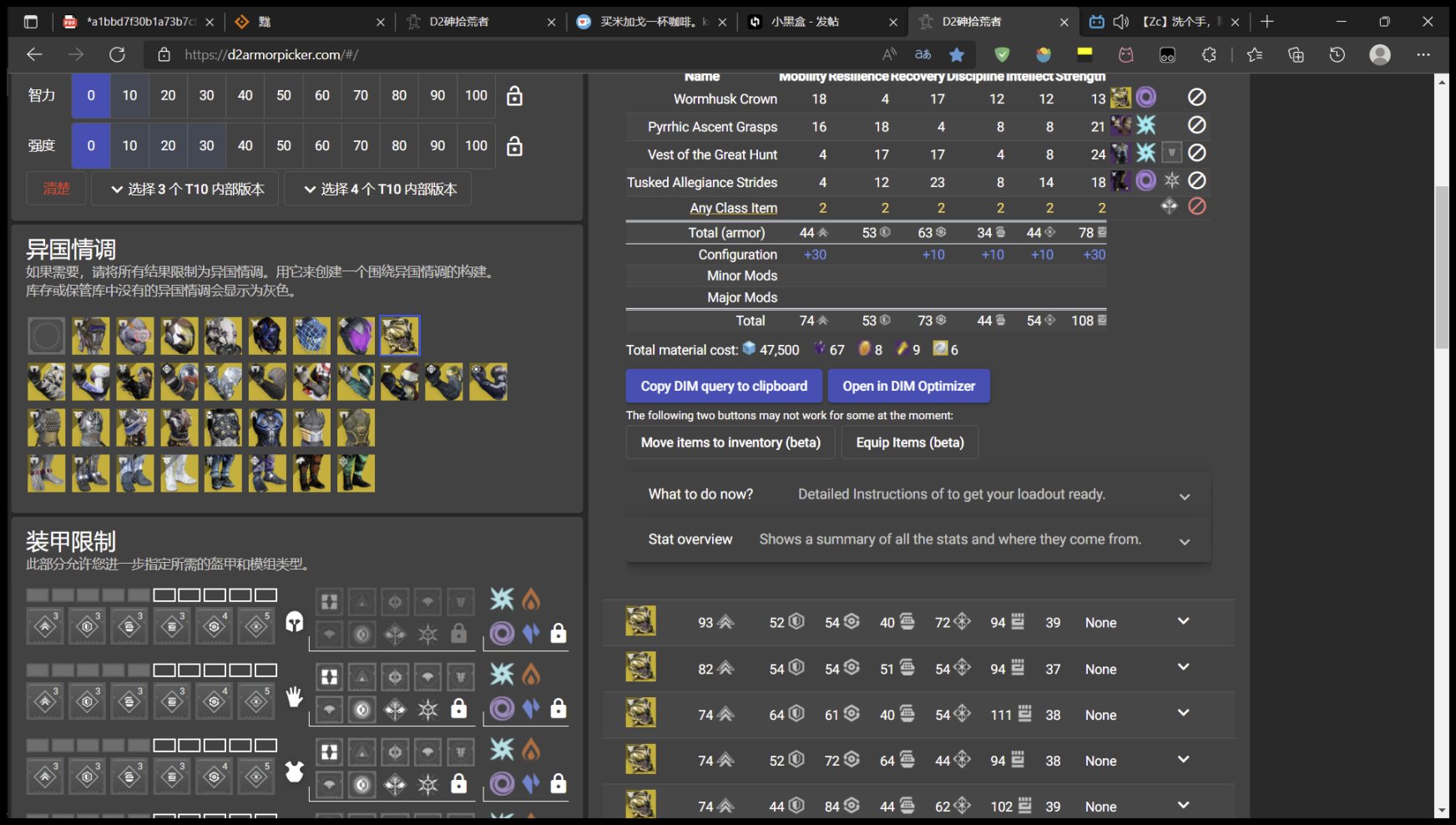Switch to '*a1bbd7f30b1a73b7c' PDF tab
Screen dimensions: 1456x825
(139, 22)
